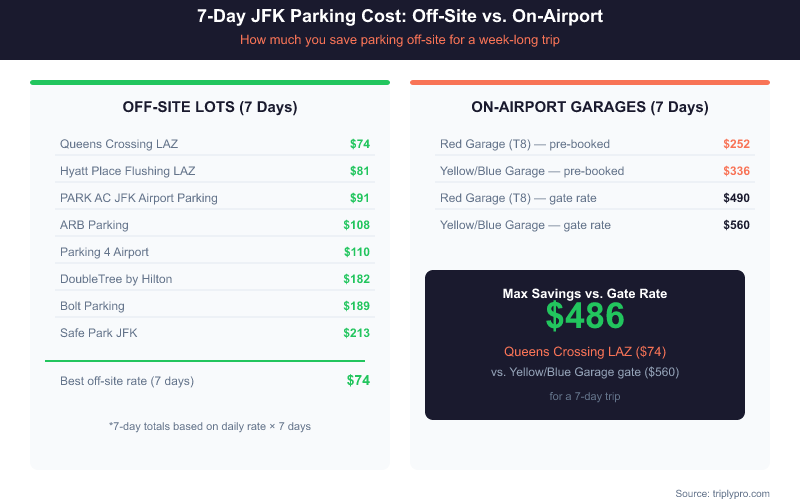
Task: Click the OFF-SITE LOTS (7 Days) heading
Action: click(x=210, y=107)
